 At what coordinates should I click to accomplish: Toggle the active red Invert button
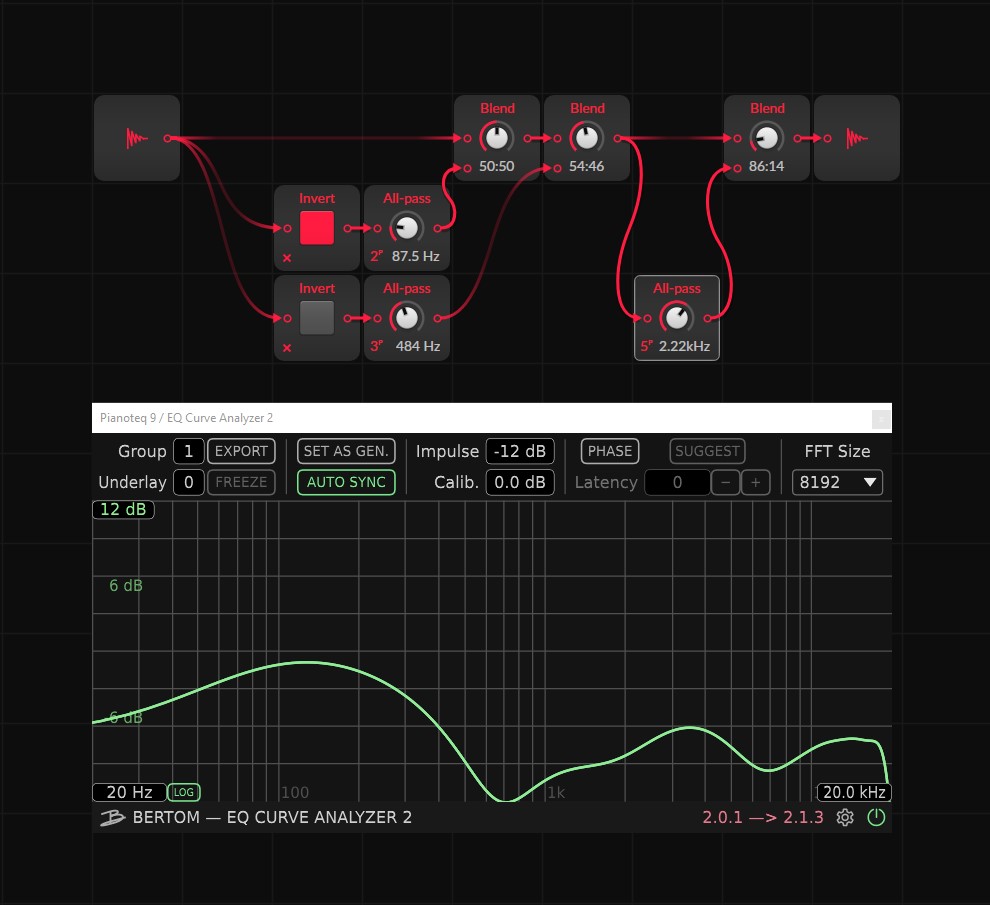coord(317,228)
